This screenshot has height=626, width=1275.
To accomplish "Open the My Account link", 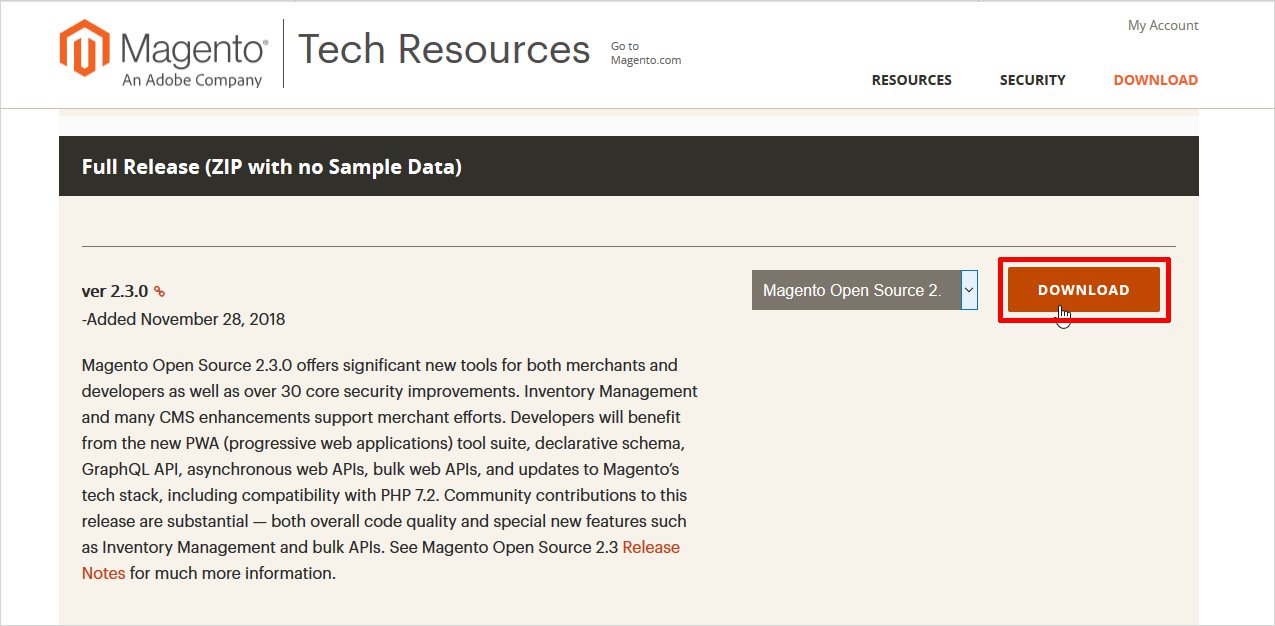I will tap(1163, 25).
